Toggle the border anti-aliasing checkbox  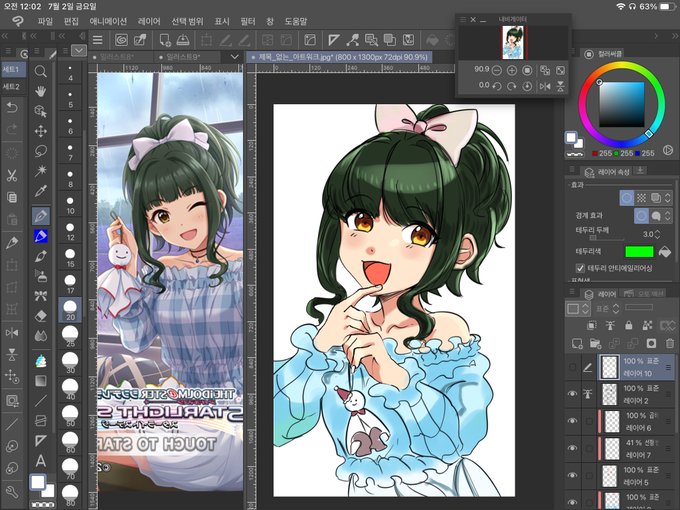click(x=580, y=268)
